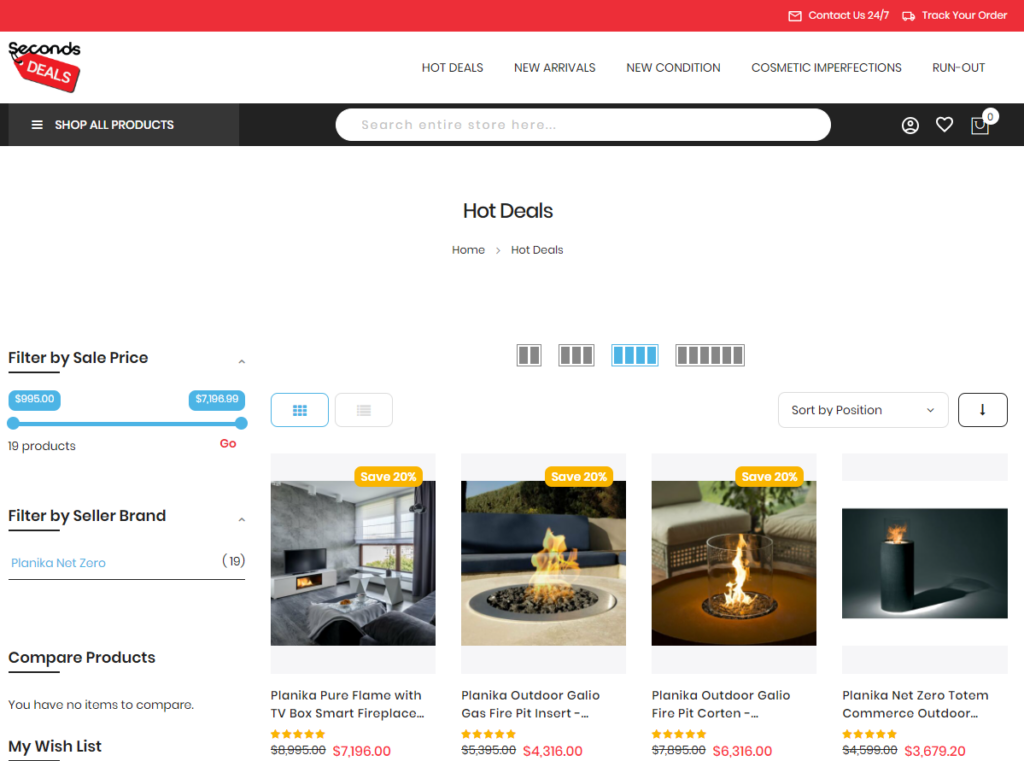The width and height of the screenshot is (1024, 761).
Task: Click the Track Your Order link
Action: (955, 15)
